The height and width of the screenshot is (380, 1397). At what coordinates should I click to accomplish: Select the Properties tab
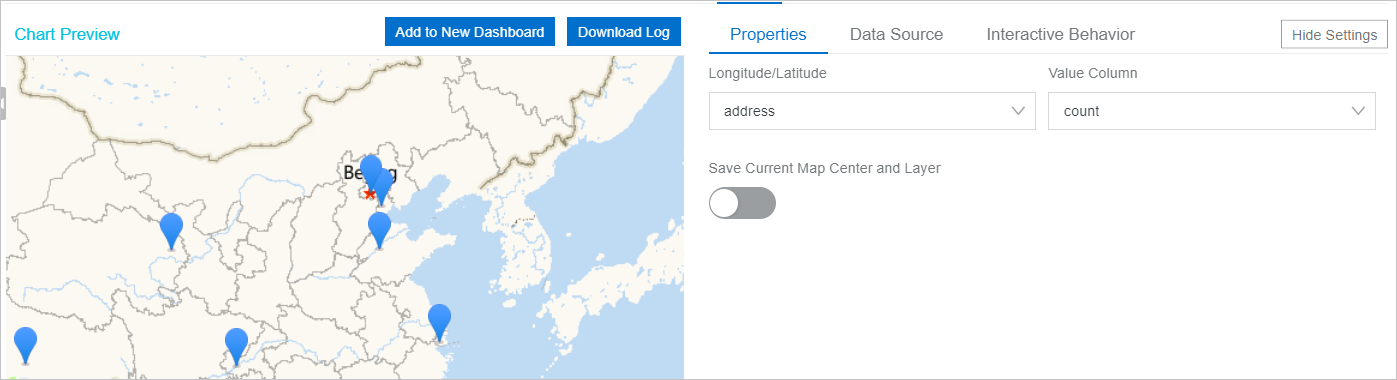(768, 34)
